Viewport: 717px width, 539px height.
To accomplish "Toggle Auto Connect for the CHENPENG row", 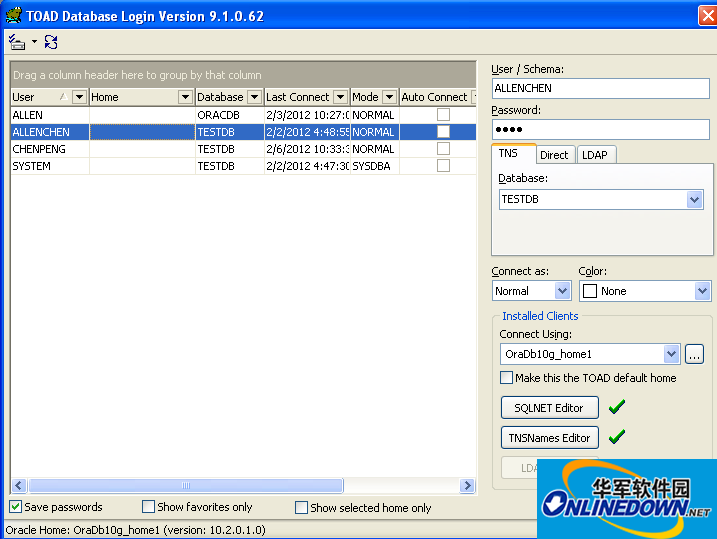I will coord(443,149).
